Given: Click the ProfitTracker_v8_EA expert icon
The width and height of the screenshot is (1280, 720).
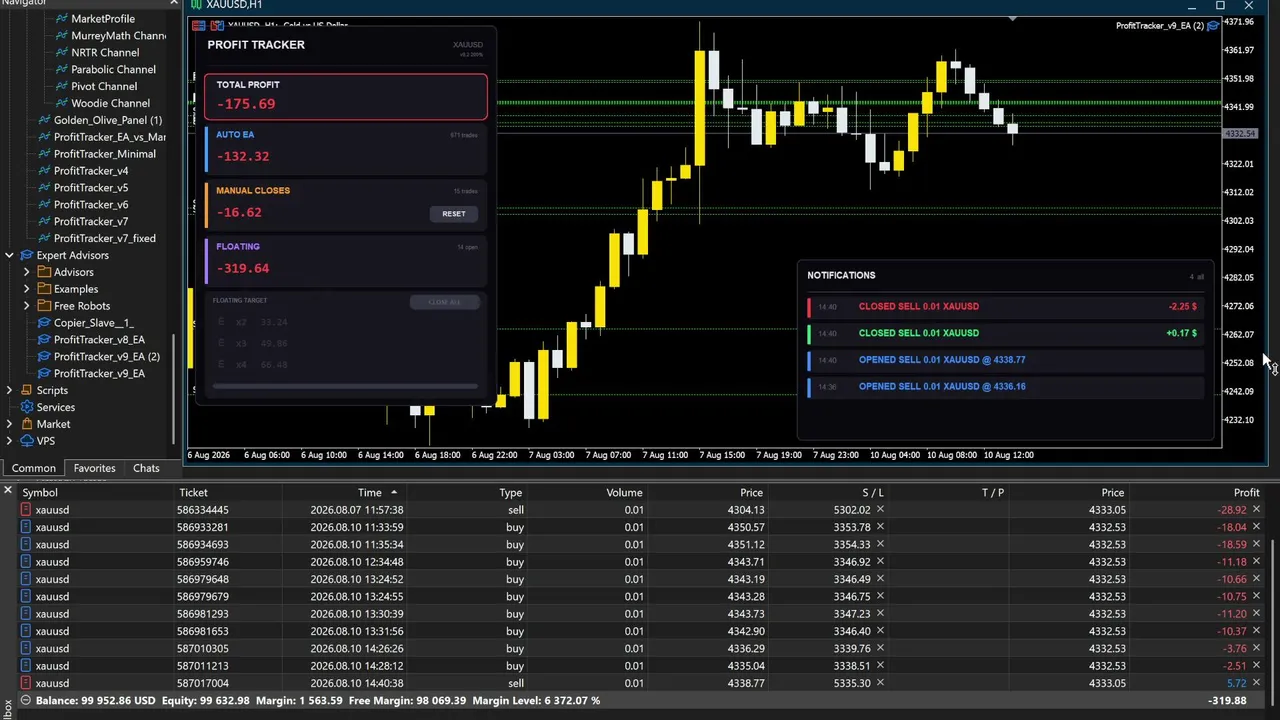Looking at the screenshot, I should click(44, 340).
